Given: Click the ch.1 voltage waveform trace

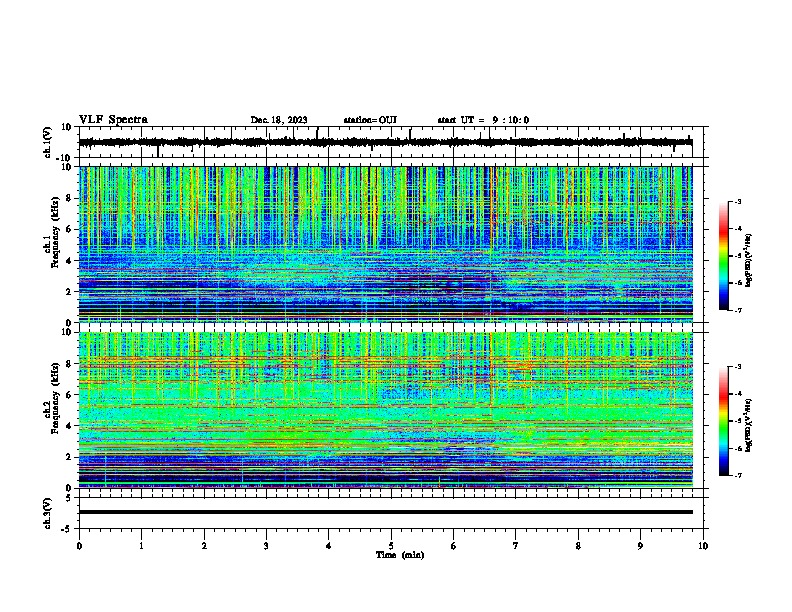Looking at the screenshot, I should [x=385, y=142].
